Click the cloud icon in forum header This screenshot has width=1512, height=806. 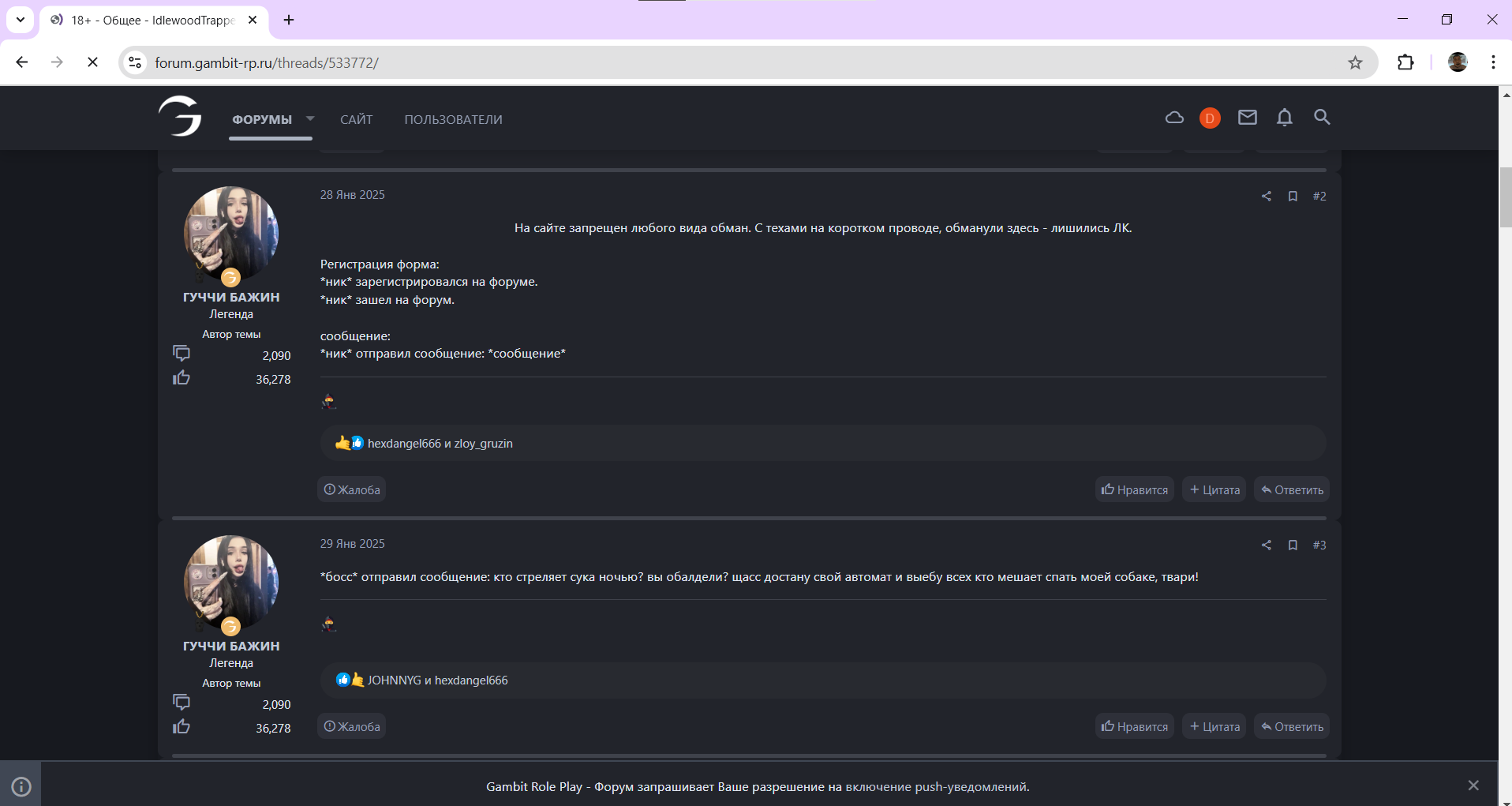[x=1174, y=118]
